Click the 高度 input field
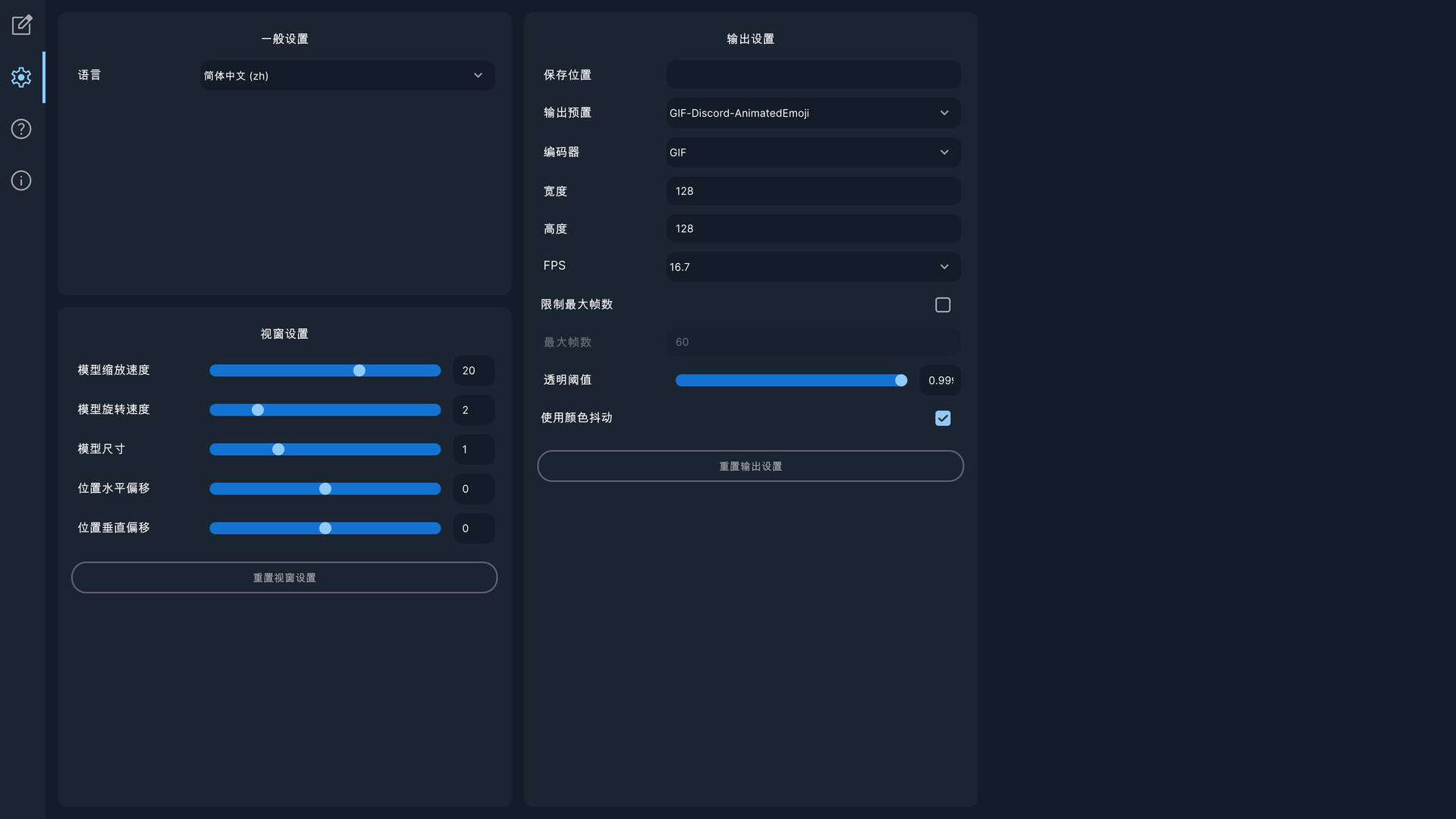Viewport: 1456px width, 819px height. click(812, 228)
